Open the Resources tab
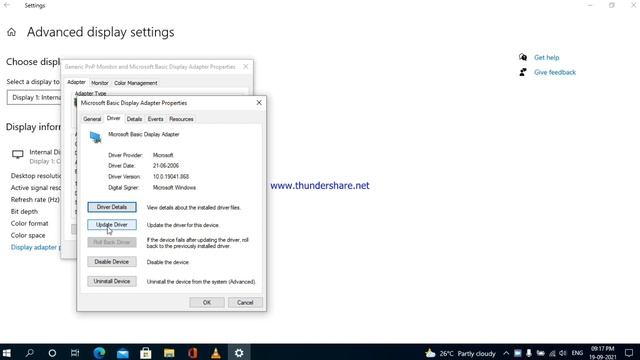This screenshot has height=360, width=640. (181, 119)
